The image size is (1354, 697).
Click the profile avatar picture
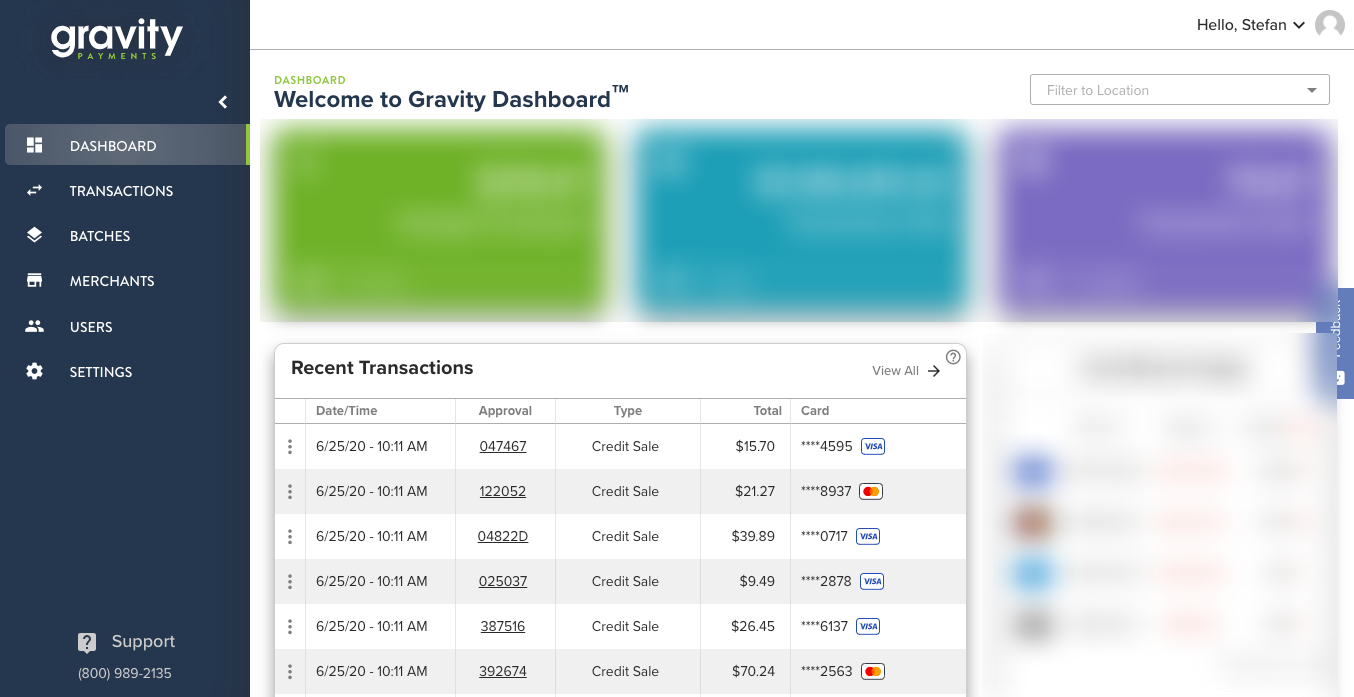1329,25
